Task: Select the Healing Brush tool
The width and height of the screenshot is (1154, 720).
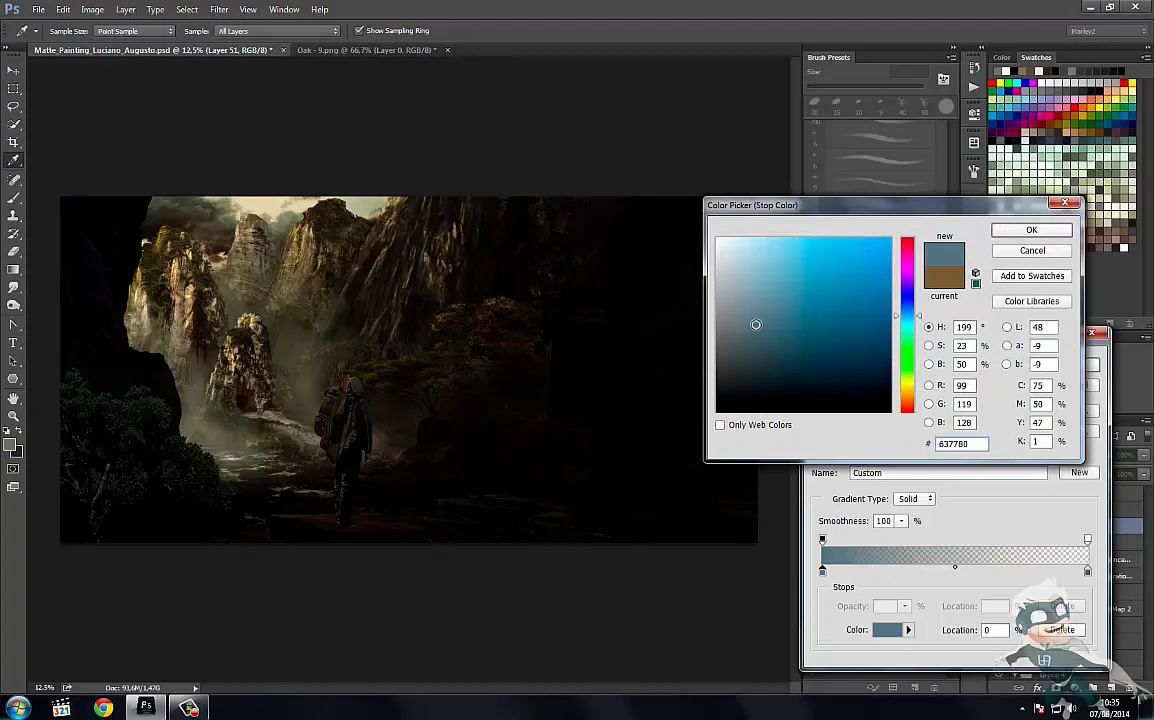Action: click(x=13, y=180)
